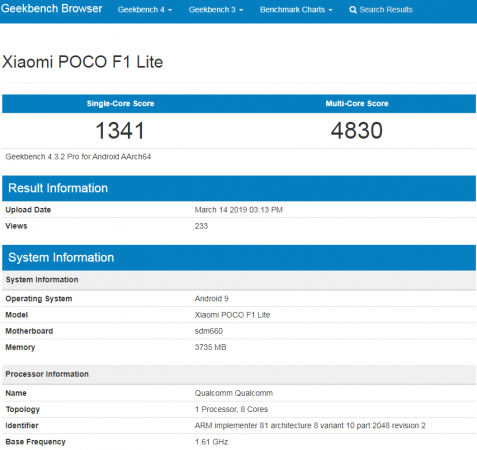Click the Processor Information table header

(239, 374)
